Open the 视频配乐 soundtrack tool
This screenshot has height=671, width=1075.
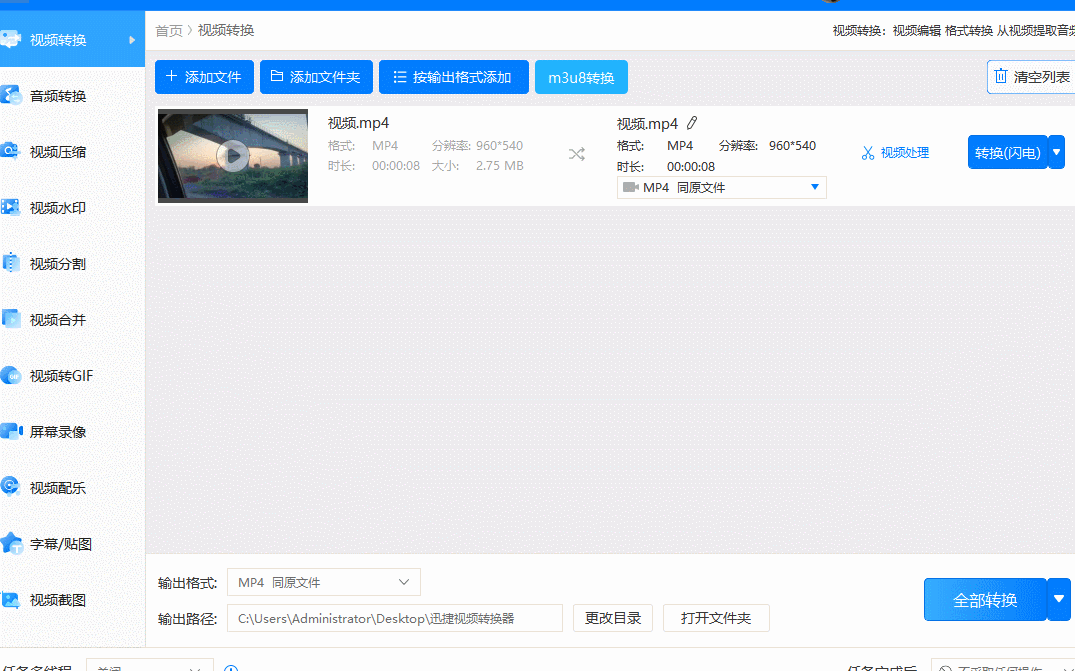(x=60, y=487)
